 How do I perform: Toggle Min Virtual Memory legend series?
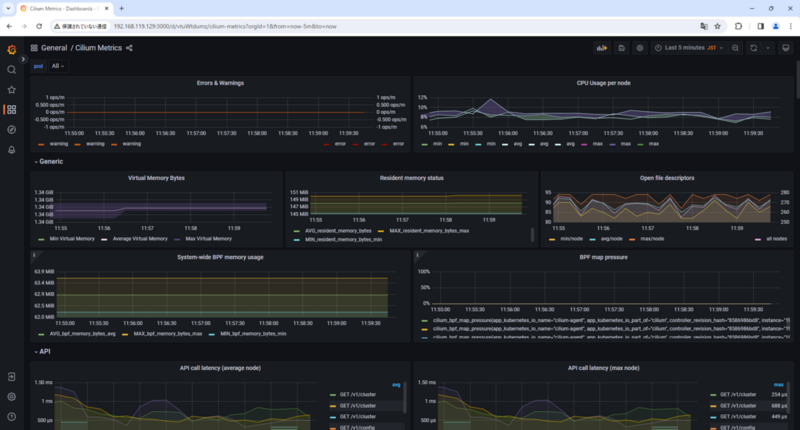(72, 239)
